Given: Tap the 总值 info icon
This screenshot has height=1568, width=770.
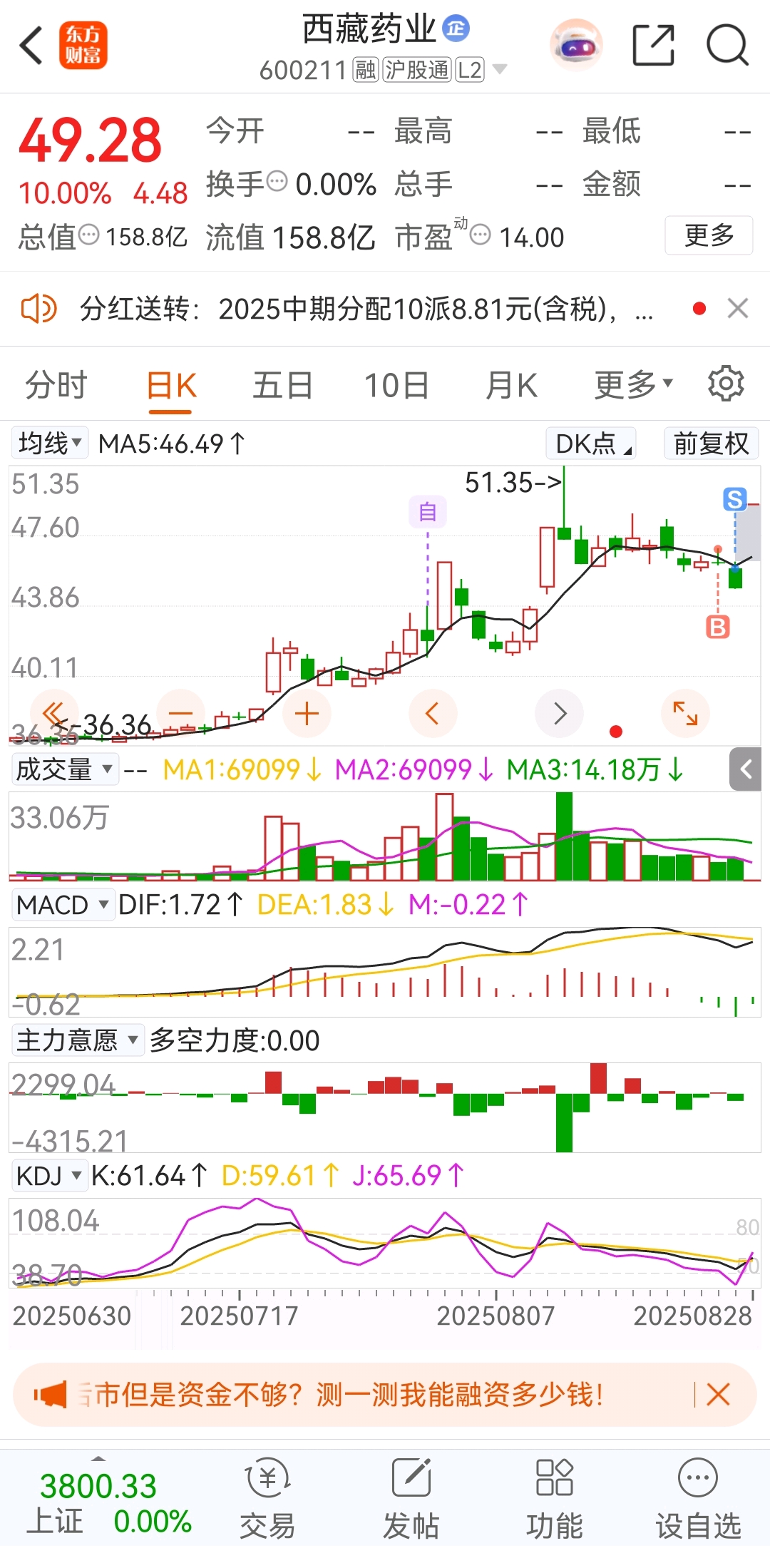Looking at the screenshot, I should coord(88,234).
